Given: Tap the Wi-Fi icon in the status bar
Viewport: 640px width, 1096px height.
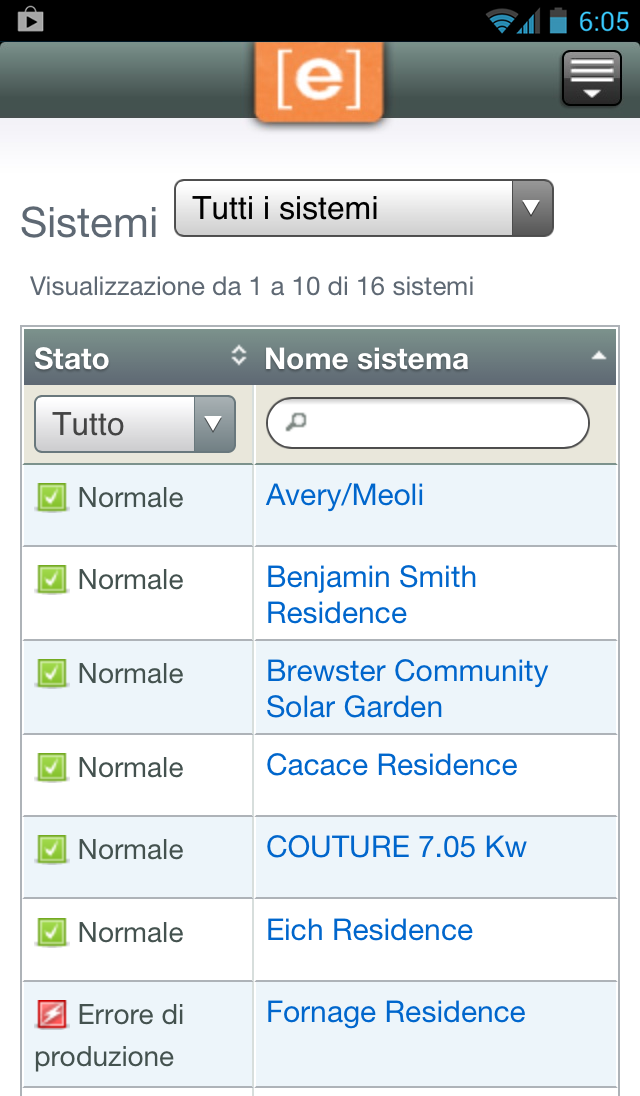Looking at the screenshot, I should [x=501, y=21].
